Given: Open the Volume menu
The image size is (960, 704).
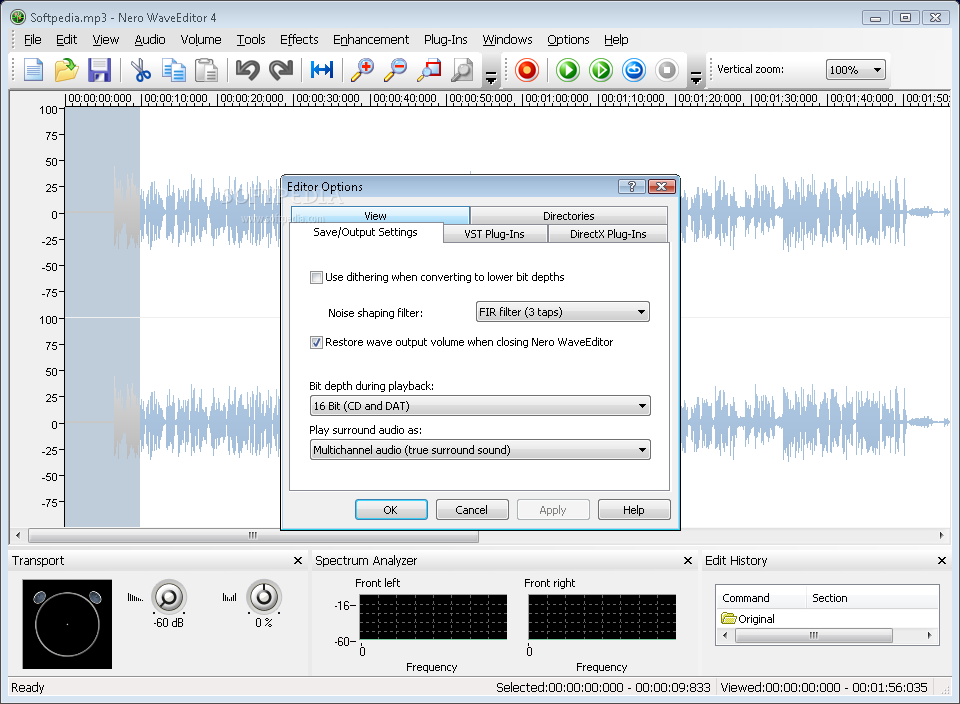Looking at the screenshot, I should (200, 40).
